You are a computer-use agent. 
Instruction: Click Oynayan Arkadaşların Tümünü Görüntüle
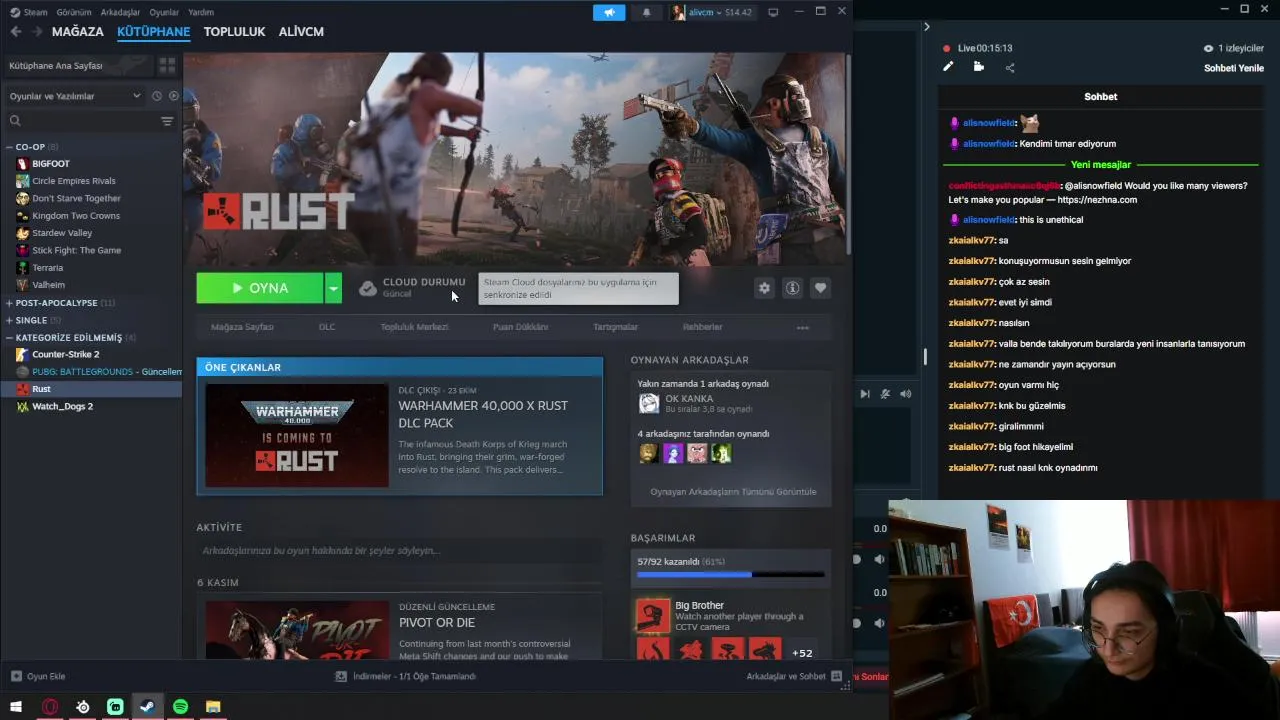[x=733, y=492]
